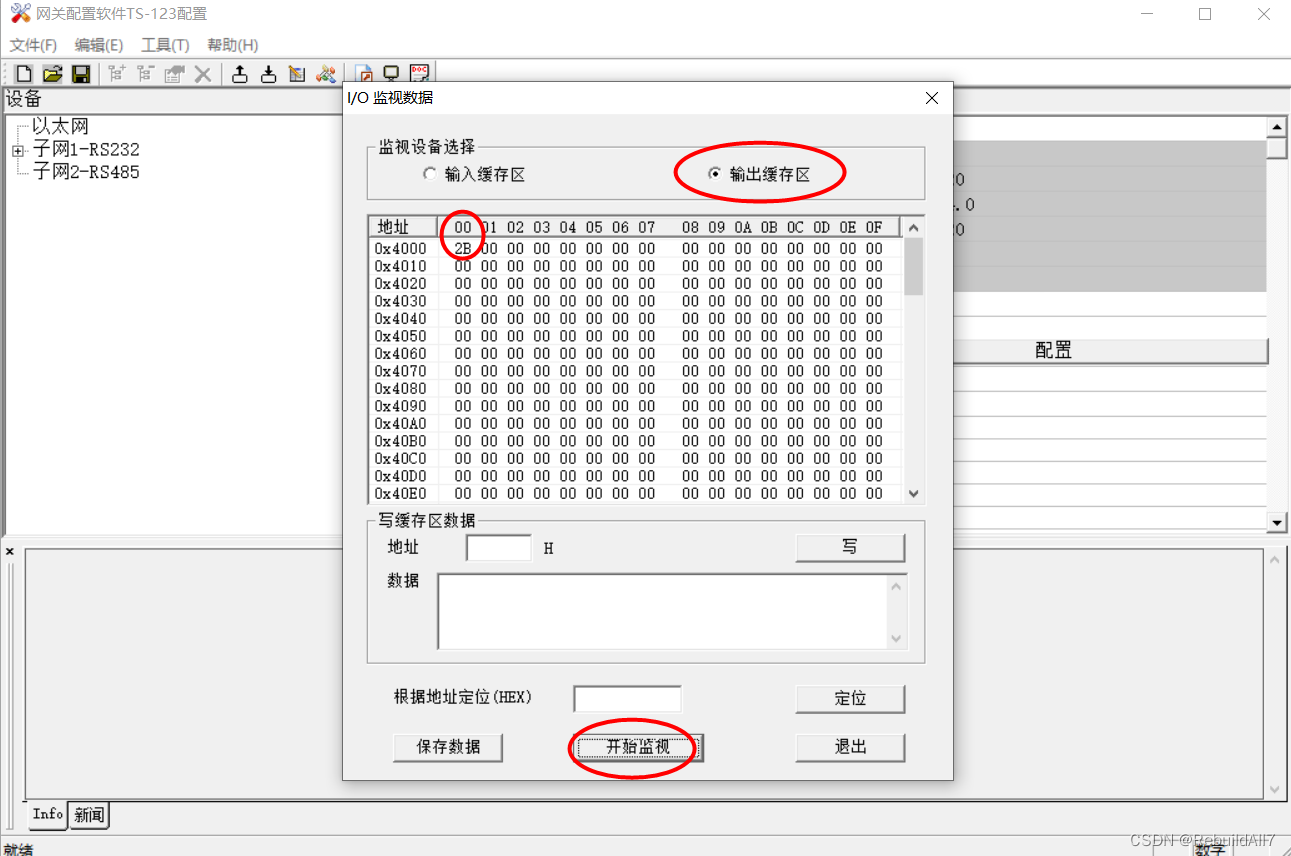Open the 工具(T) menu
The height and width of the screenshot is (856, 1291).
pos(165,45)
